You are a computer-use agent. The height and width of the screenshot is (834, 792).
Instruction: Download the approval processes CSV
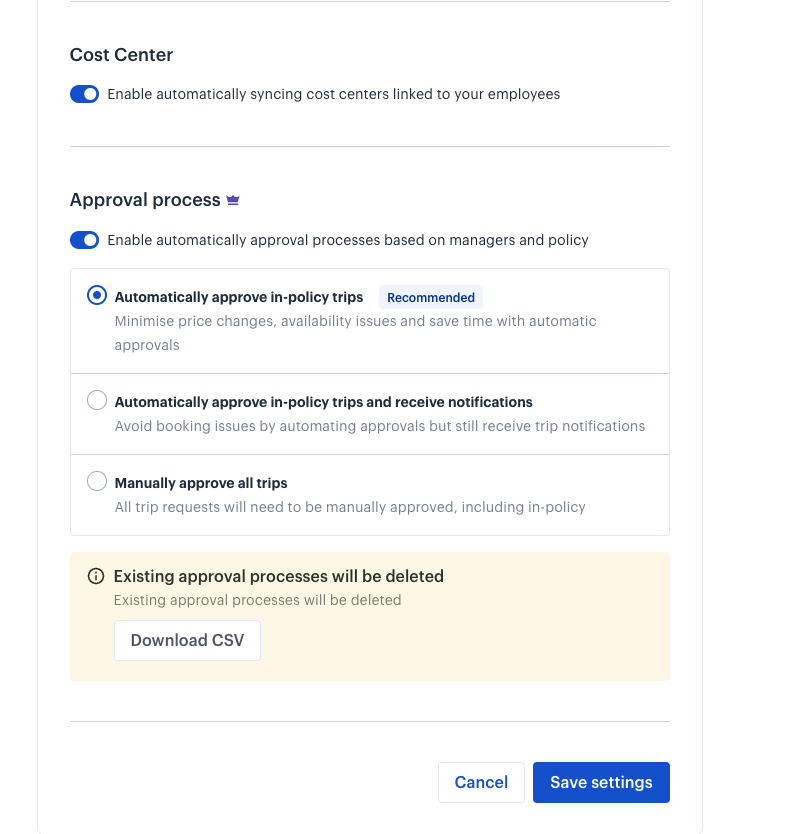[x=187, y=640]
